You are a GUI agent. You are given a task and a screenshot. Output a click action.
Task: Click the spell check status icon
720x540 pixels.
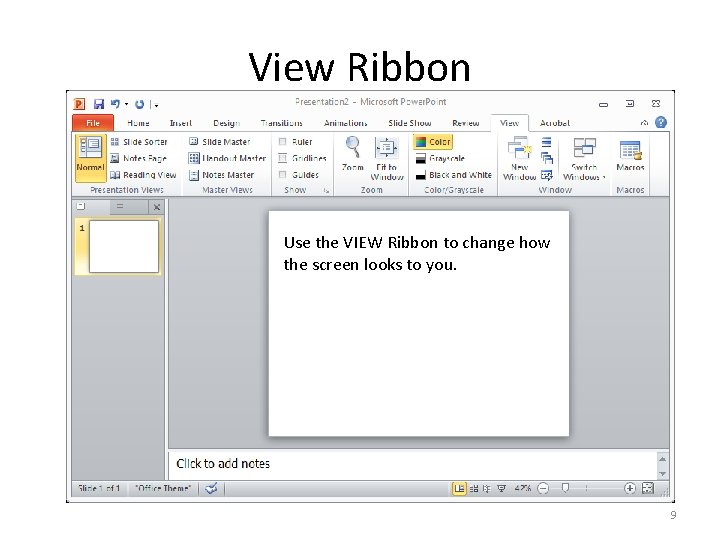(211, 489)
